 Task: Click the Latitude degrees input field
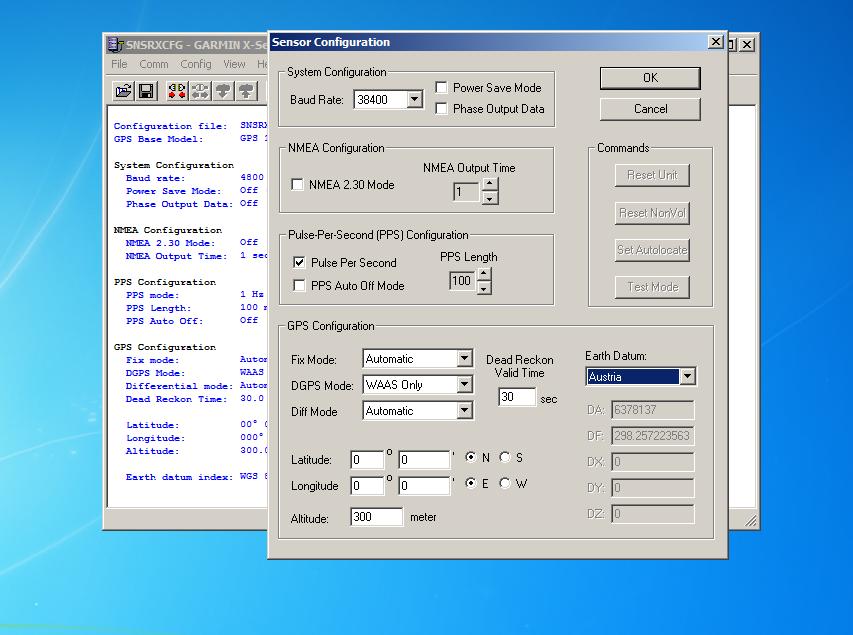(x=367, y=460)
